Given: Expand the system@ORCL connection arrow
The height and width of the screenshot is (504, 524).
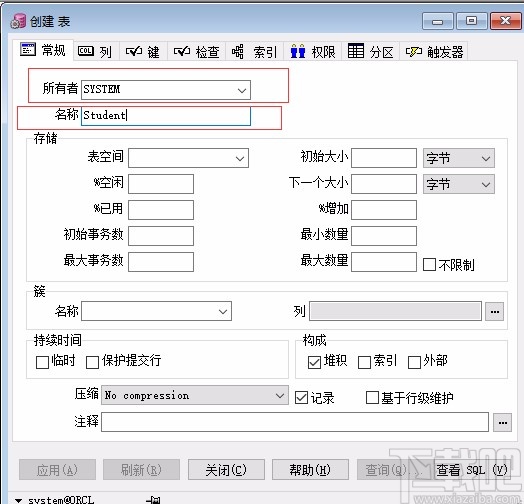Looking at the screenshot, I should [x=19, y=500].
